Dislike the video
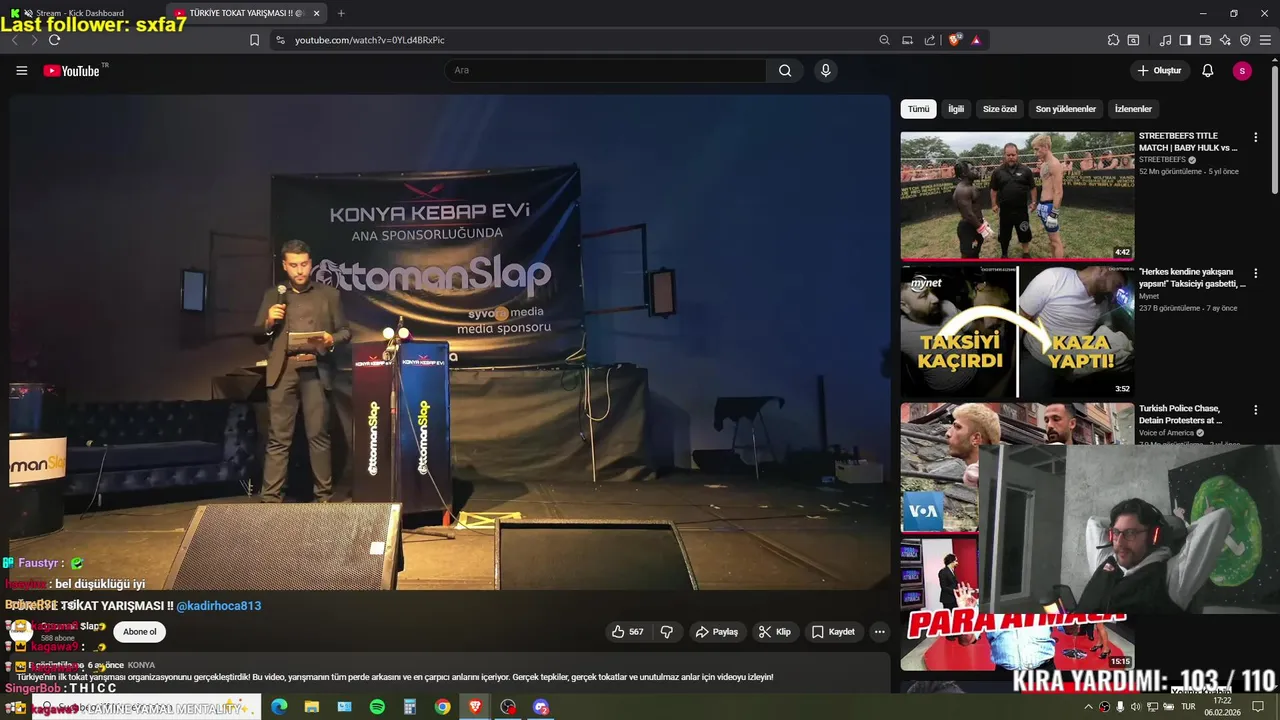 click(x=667, y=632)
